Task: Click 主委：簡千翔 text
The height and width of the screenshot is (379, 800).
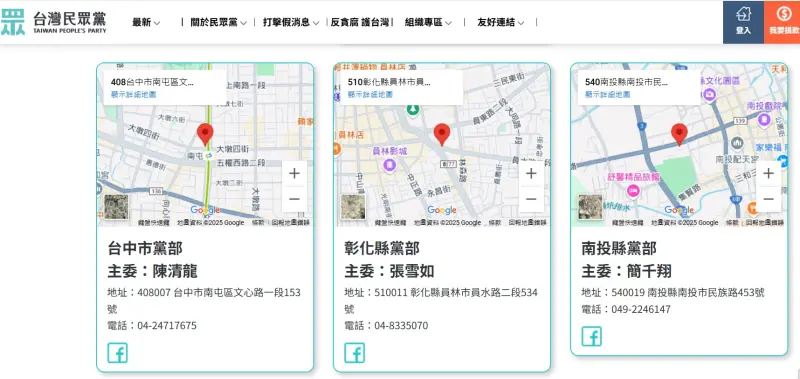Action: pyautogui.click(x=627, y=271)
